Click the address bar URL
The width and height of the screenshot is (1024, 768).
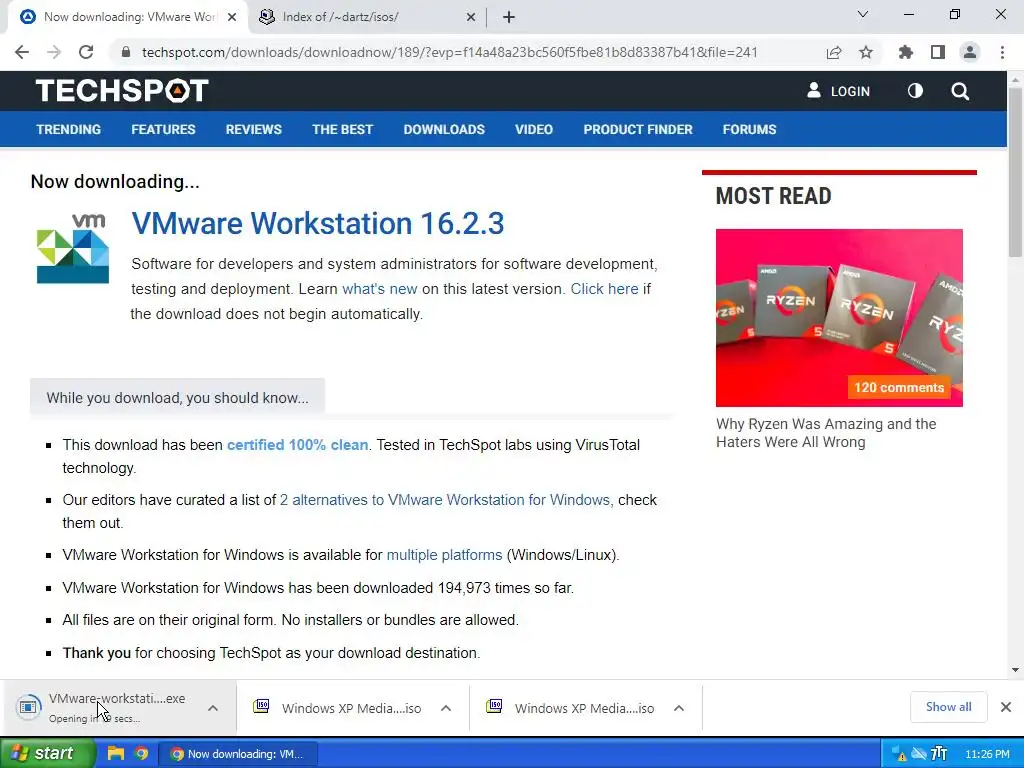pyautogui.click(x=449, y=52)
